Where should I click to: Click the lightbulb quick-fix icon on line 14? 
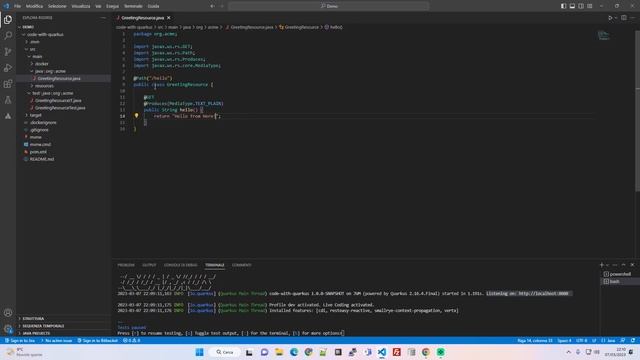(x=136, y=116)
